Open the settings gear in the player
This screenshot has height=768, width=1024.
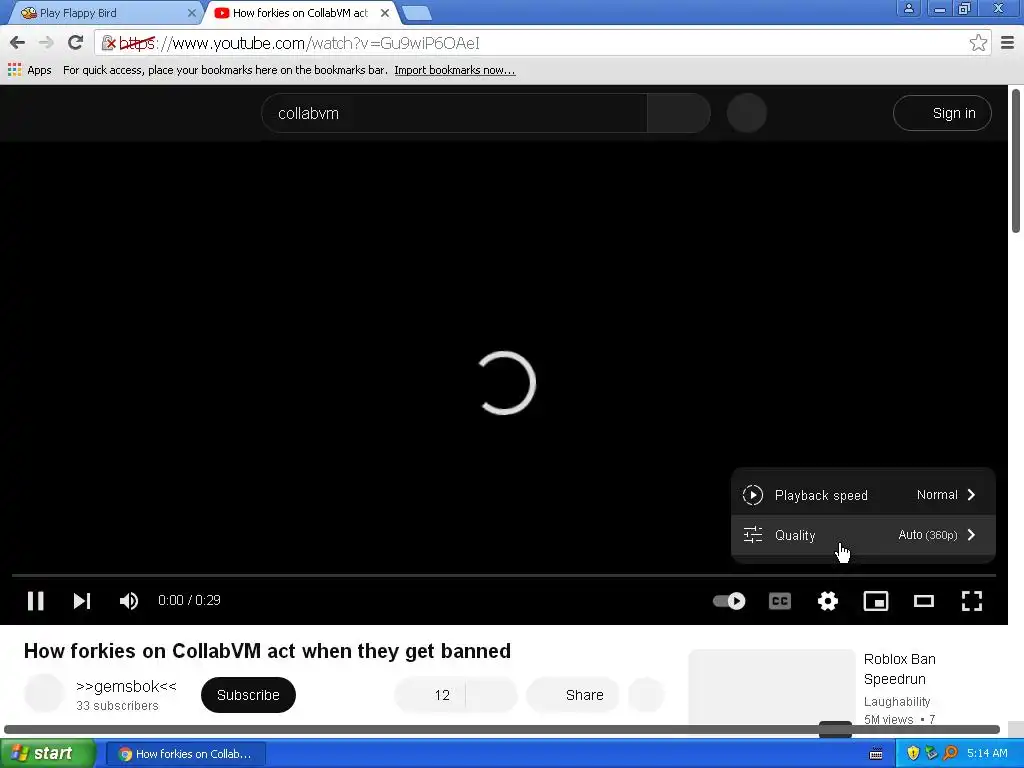point(827,601)
